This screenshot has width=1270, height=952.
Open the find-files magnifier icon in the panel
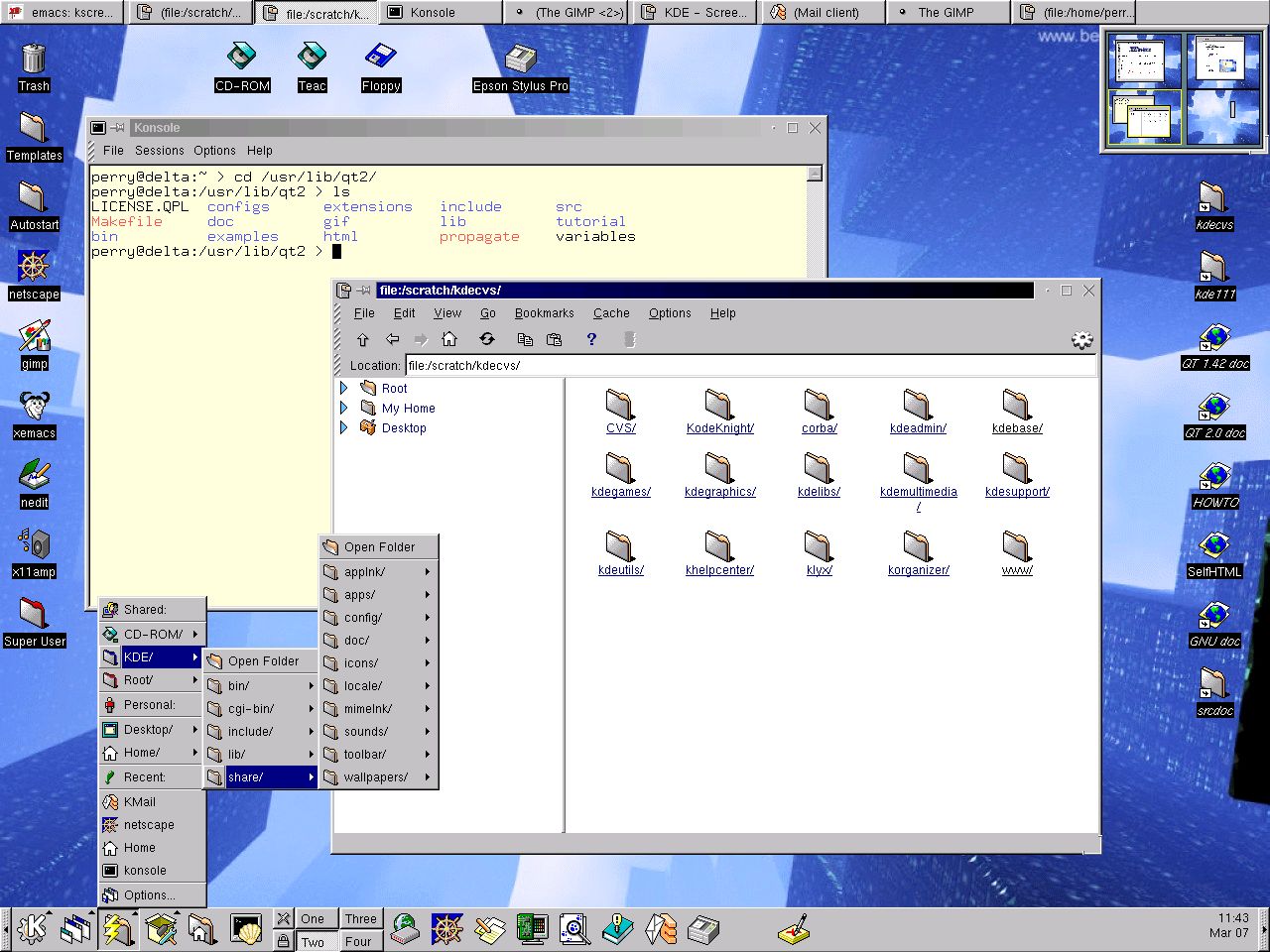point(574,930)
